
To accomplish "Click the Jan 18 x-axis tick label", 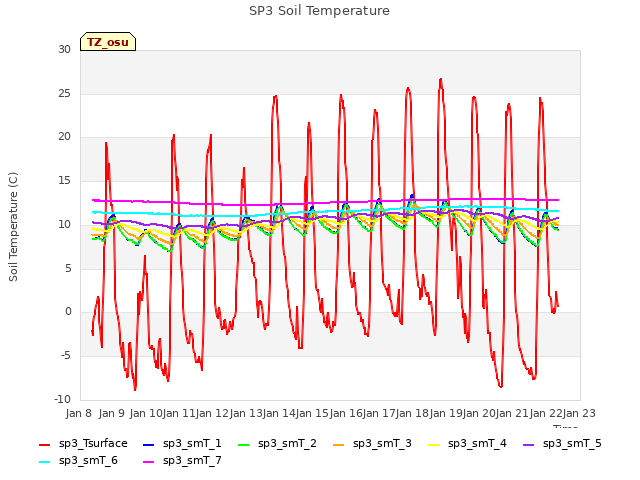I will click(412, 413).
